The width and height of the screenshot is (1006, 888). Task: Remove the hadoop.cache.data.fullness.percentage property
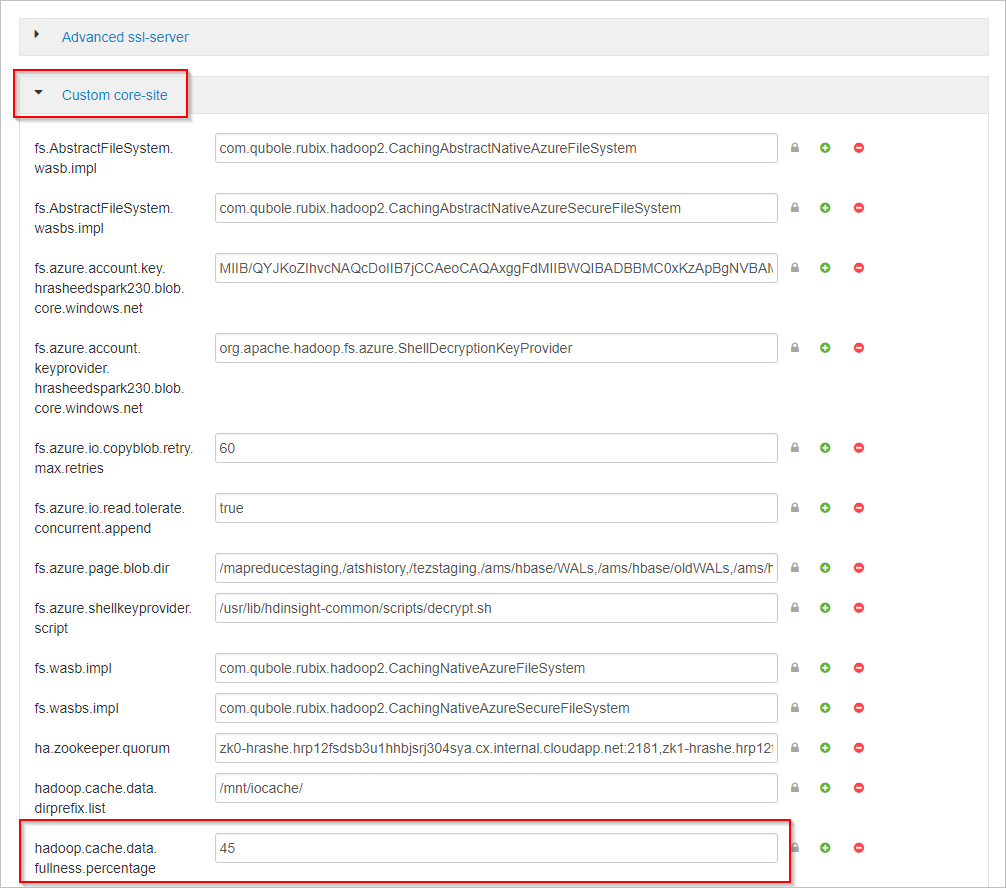[858, 847]
